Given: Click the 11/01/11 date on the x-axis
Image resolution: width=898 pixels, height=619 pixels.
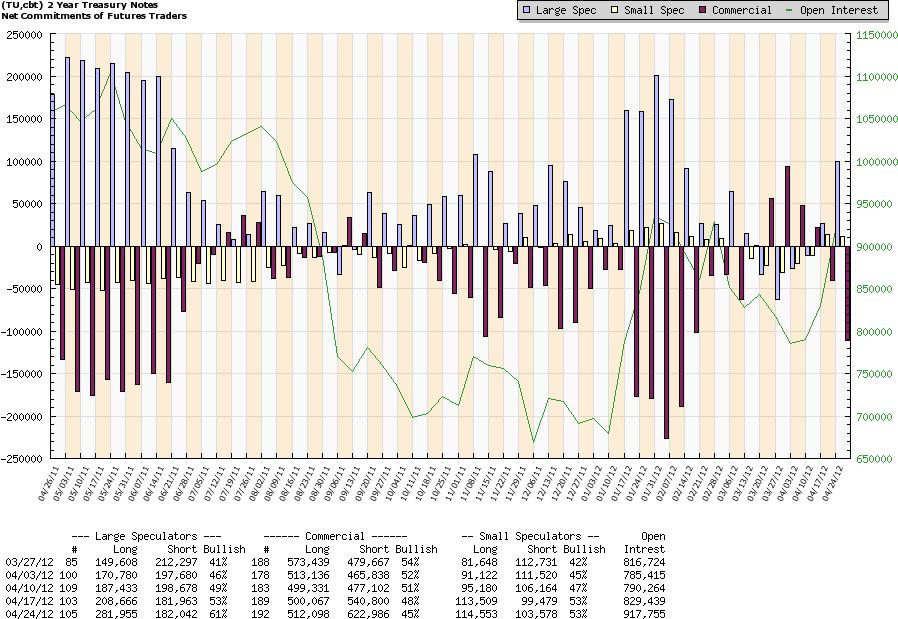Looking at the screenshot, I should [456, 484].
